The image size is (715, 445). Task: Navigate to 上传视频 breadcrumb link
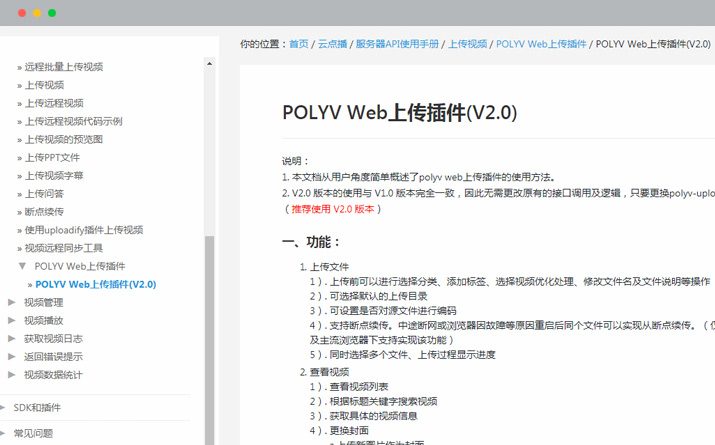coord(467,44)
